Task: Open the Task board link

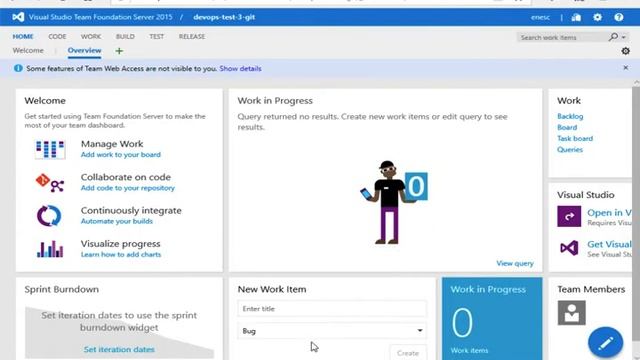Action: point(575,138)
